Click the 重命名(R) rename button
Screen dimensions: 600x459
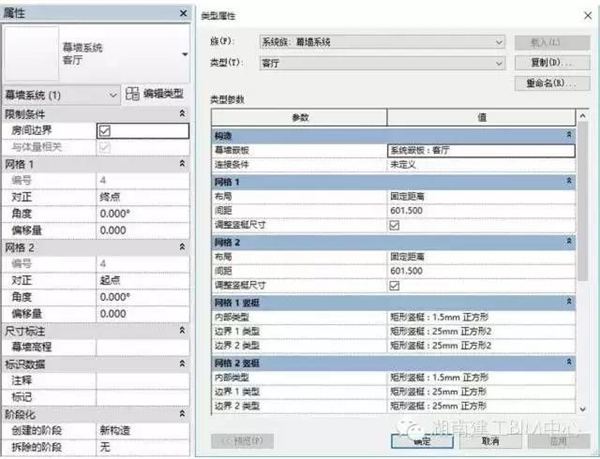click(546, 82)
